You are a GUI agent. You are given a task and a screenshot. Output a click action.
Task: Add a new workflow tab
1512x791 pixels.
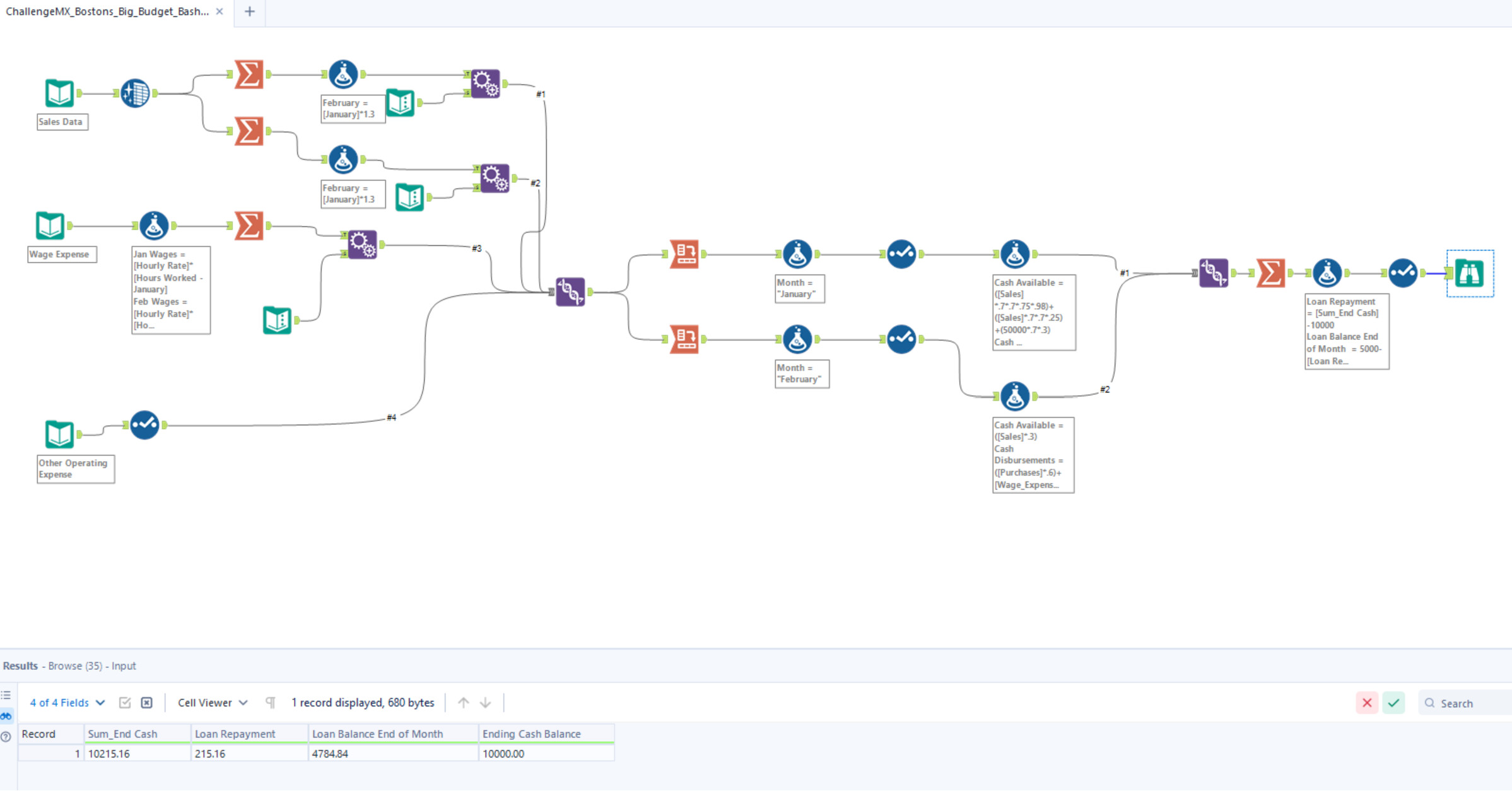(x=250, y=11)
